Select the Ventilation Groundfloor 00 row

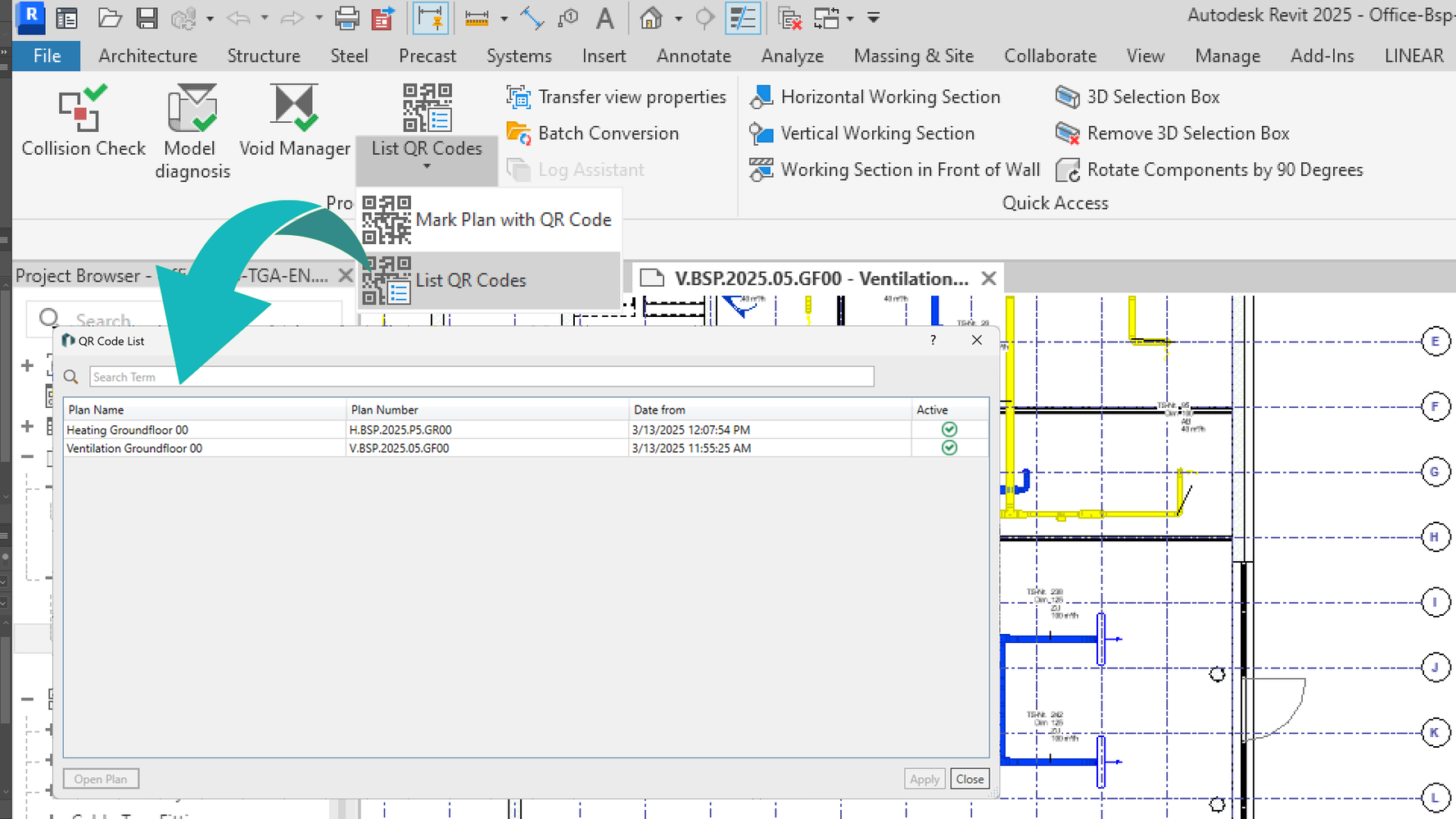[x=526, y=448]
